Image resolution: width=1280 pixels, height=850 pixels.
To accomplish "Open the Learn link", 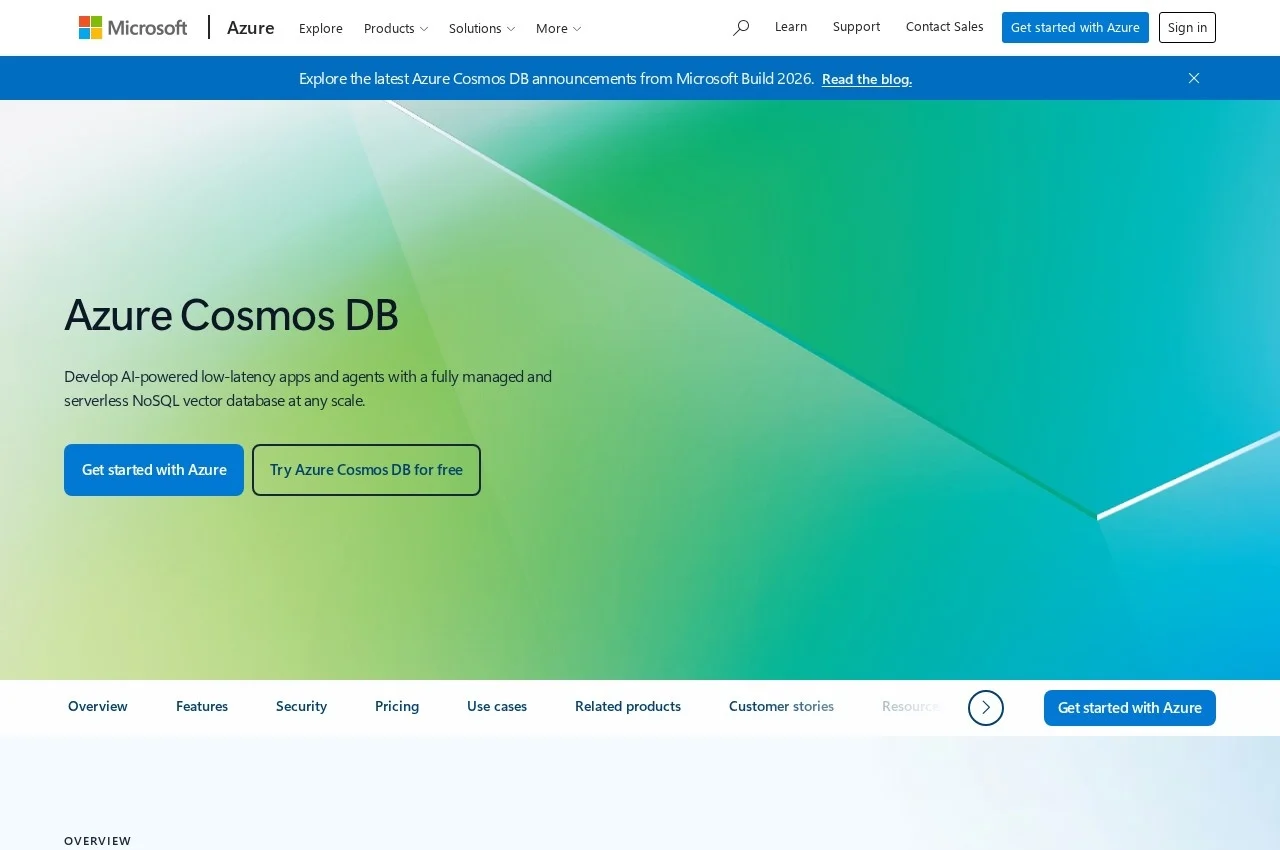I will pos(791,27).
